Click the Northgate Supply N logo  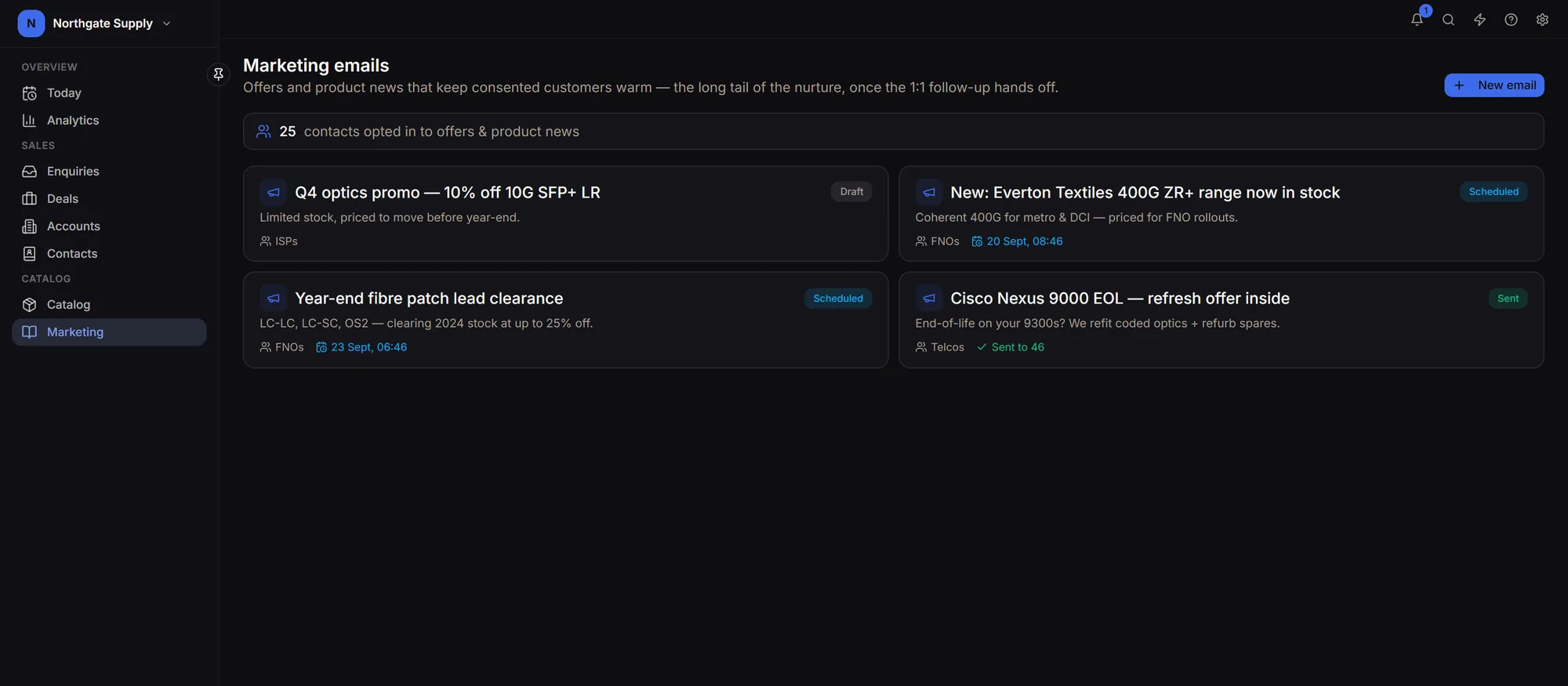[31, 24]
